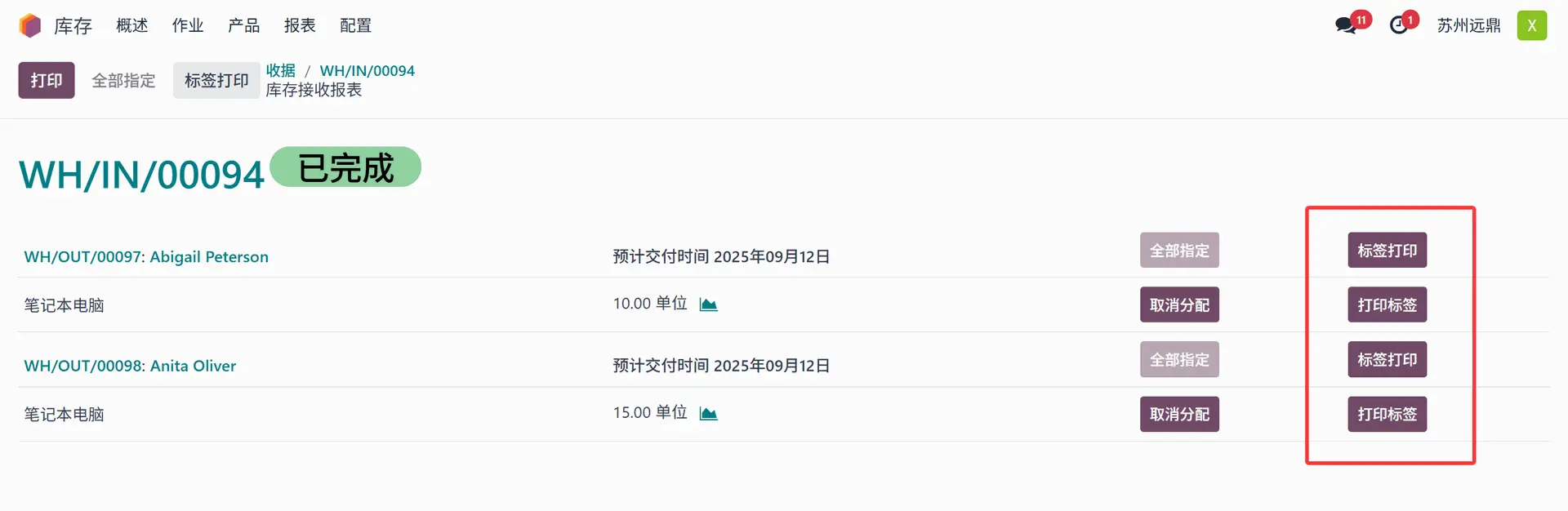Viewport: 1568px width, 511px height.
Task: Expand the 产品 menu
Action: tap(243, 26)
